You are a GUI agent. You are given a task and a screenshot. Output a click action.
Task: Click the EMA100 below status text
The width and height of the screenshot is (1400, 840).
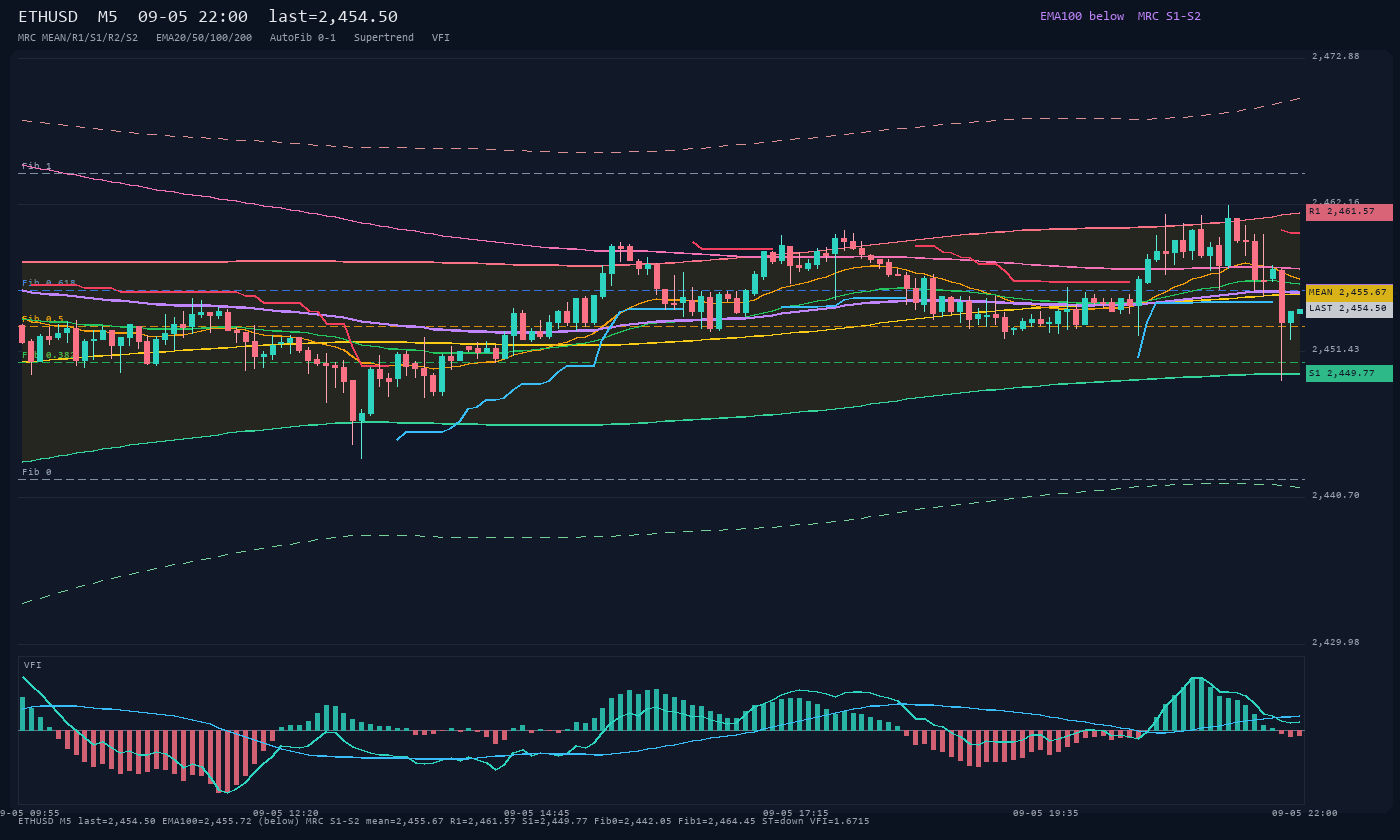coord(1082,16)
